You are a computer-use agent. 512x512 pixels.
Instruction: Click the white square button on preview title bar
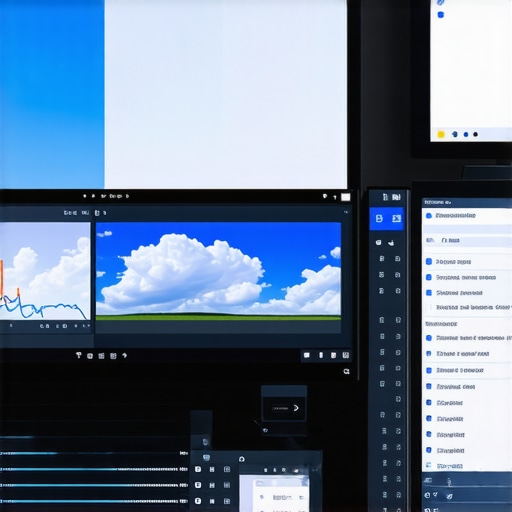point(346,197)
